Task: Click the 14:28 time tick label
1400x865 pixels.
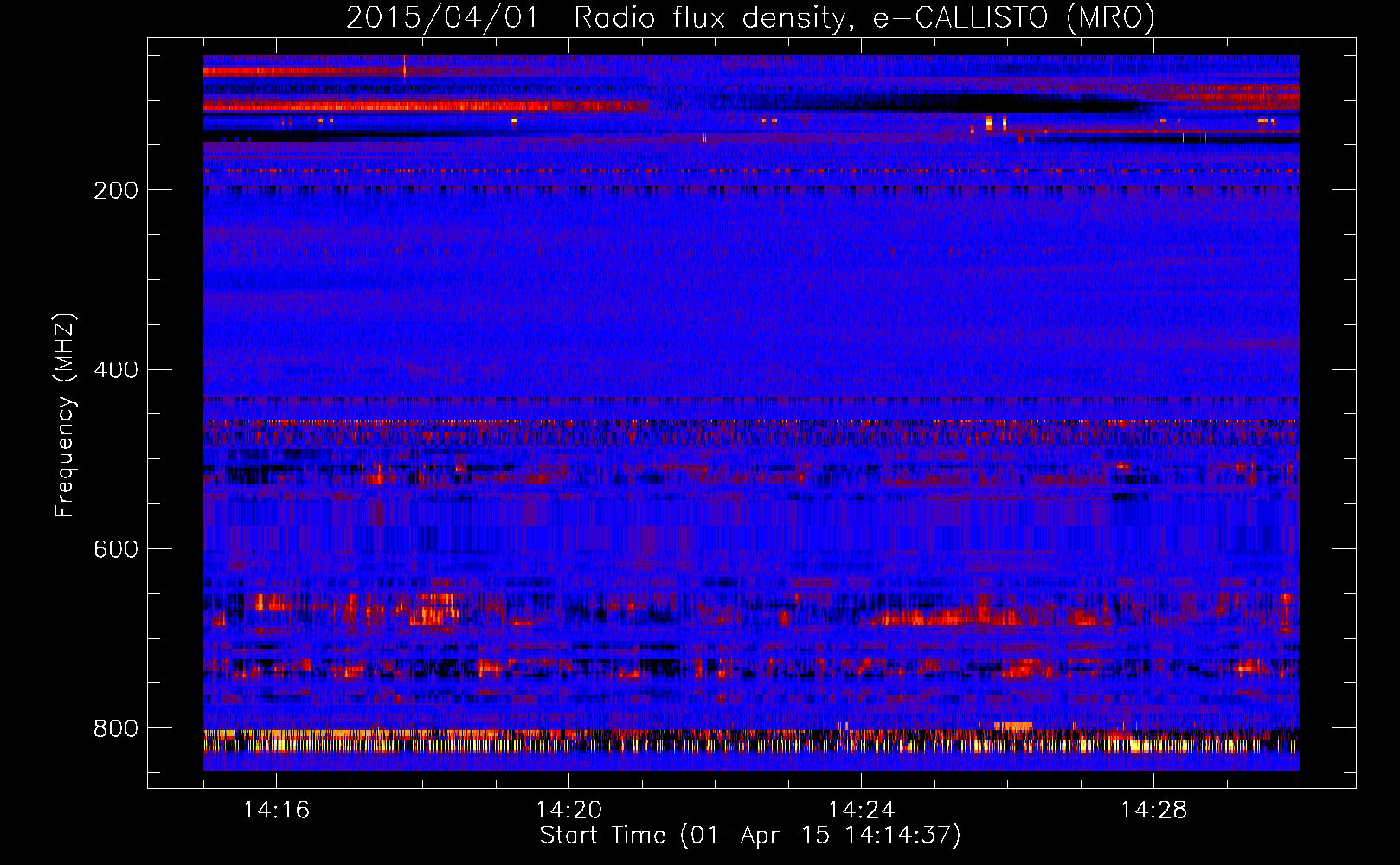Action: (1153, 810)
